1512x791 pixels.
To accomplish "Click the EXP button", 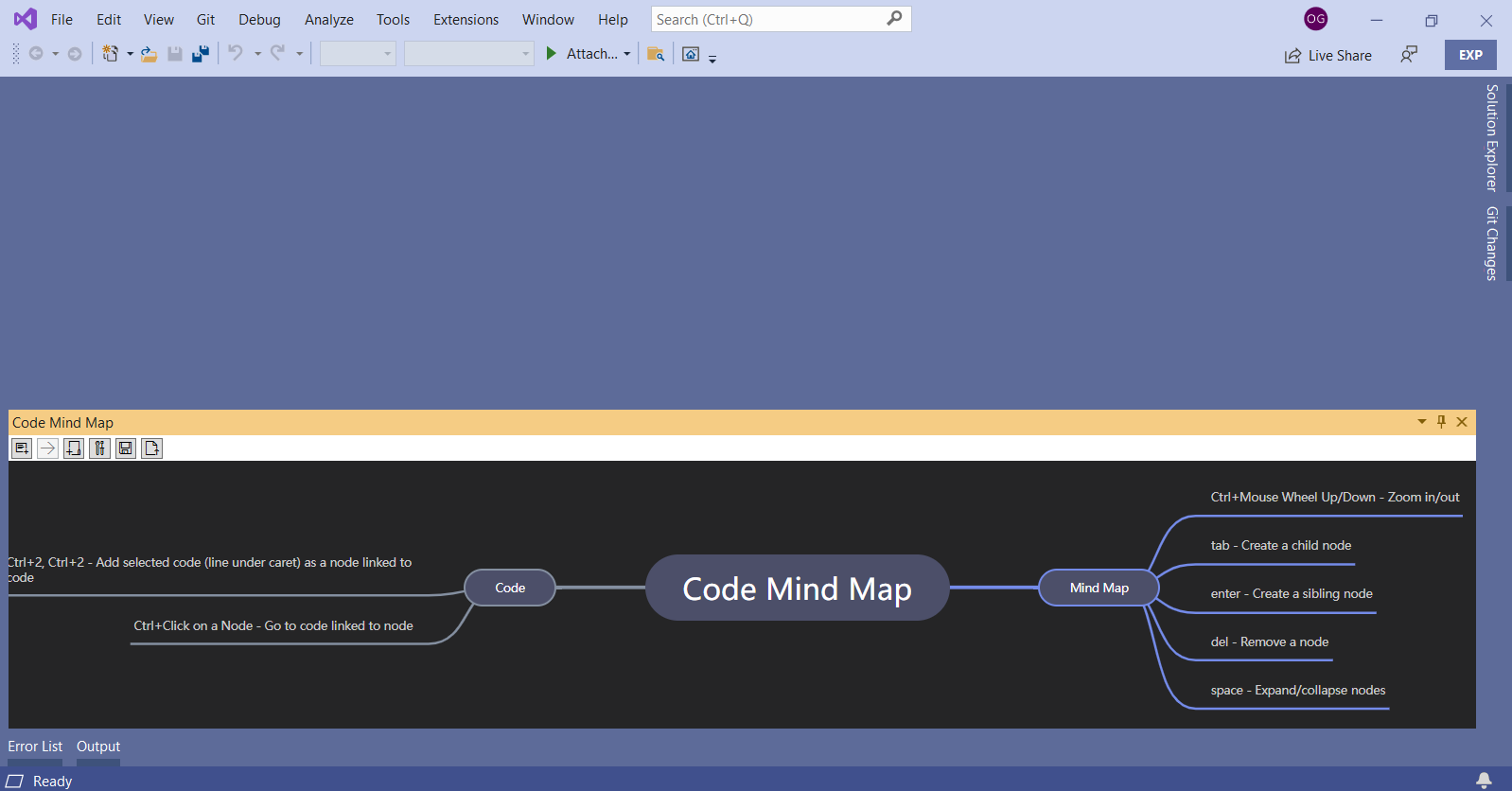I will tap(1469, 55).
